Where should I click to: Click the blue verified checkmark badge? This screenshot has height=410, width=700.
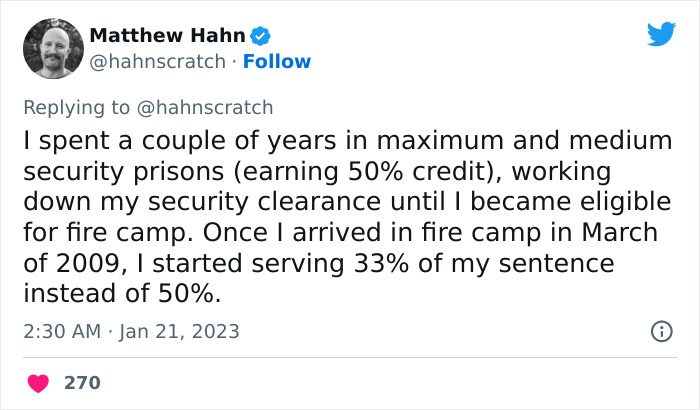click(260, 36)
